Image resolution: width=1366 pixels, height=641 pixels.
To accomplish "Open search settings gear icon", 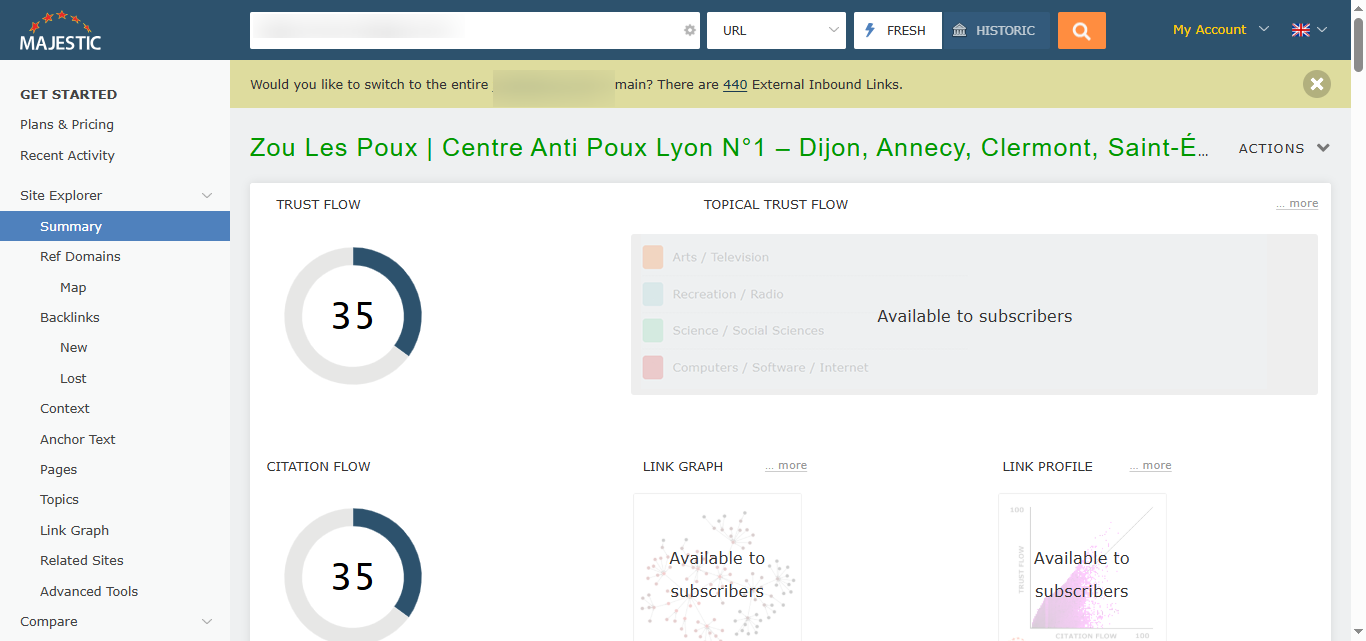I will coord(689,30).
